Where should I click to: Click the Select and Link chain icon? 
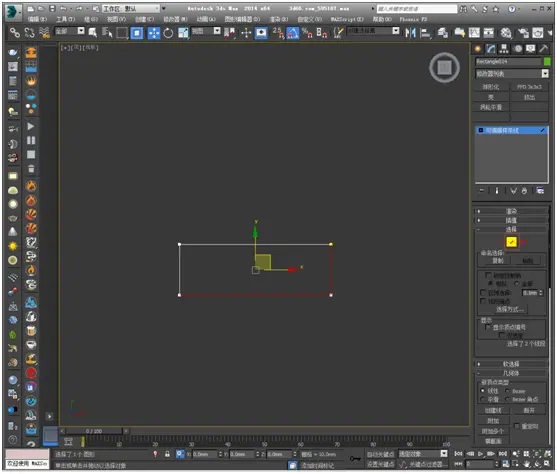pos(15,33)
